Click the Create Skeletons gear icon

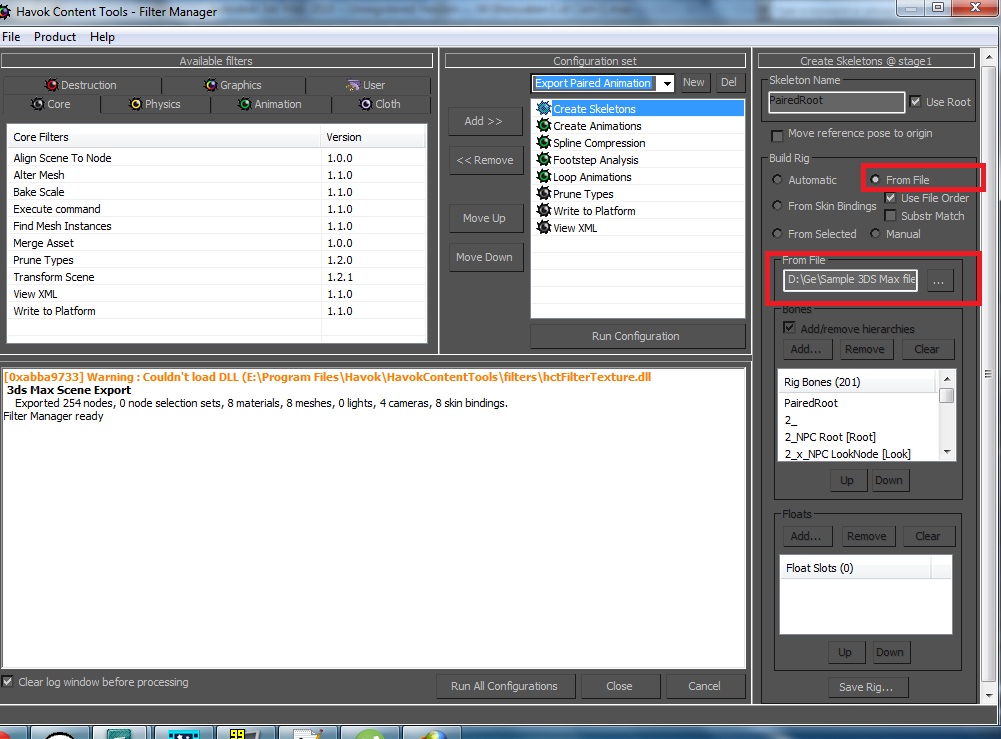coord(544,108)
